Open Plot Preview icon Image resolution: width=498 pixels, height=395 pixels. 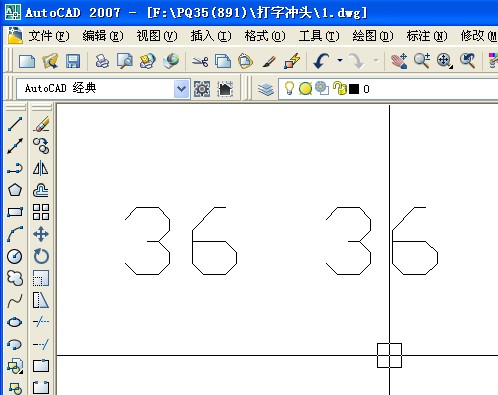coord(125,61)
